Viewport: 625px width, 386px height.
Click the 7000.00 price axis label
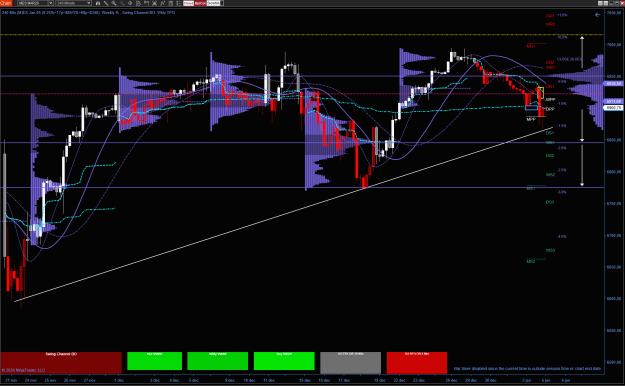click(x=613, y=45)
